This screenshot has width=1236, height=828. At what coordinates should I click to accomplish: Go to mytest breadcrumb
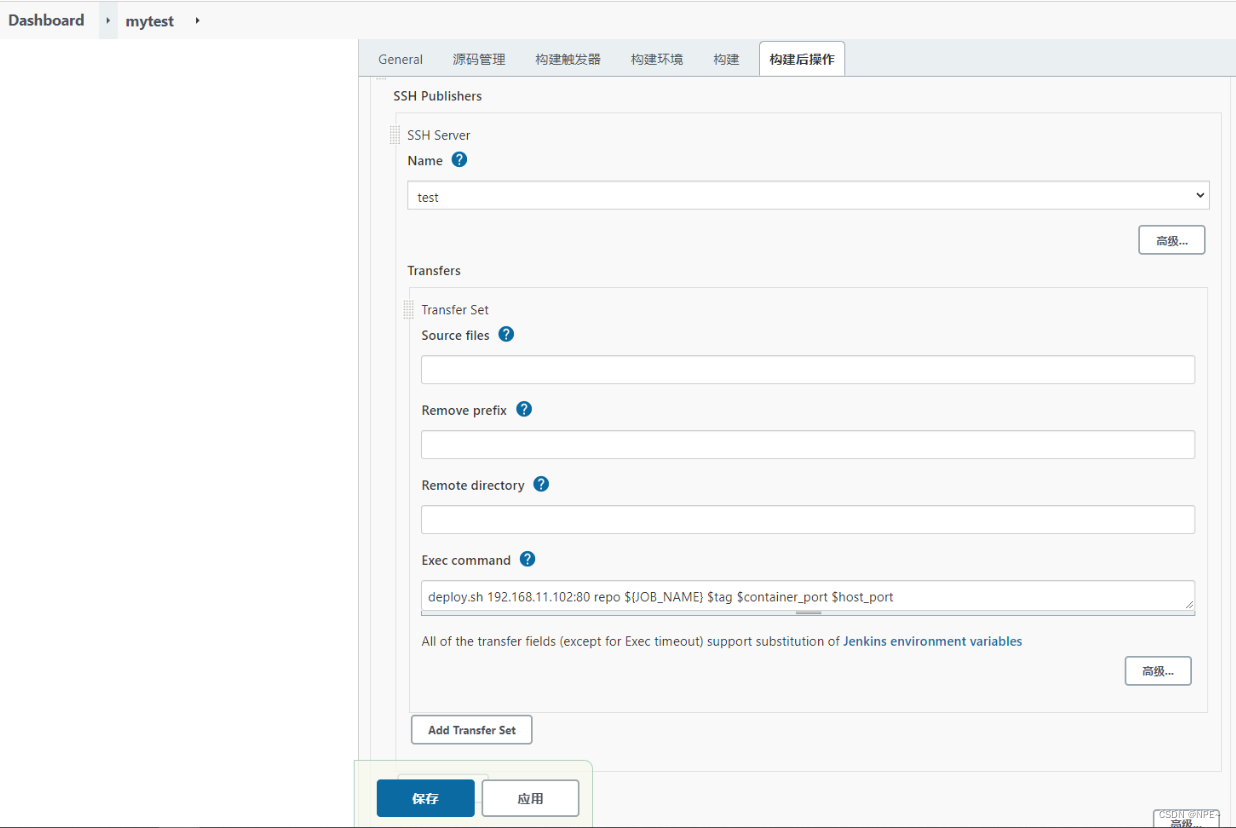coord(150,21)
